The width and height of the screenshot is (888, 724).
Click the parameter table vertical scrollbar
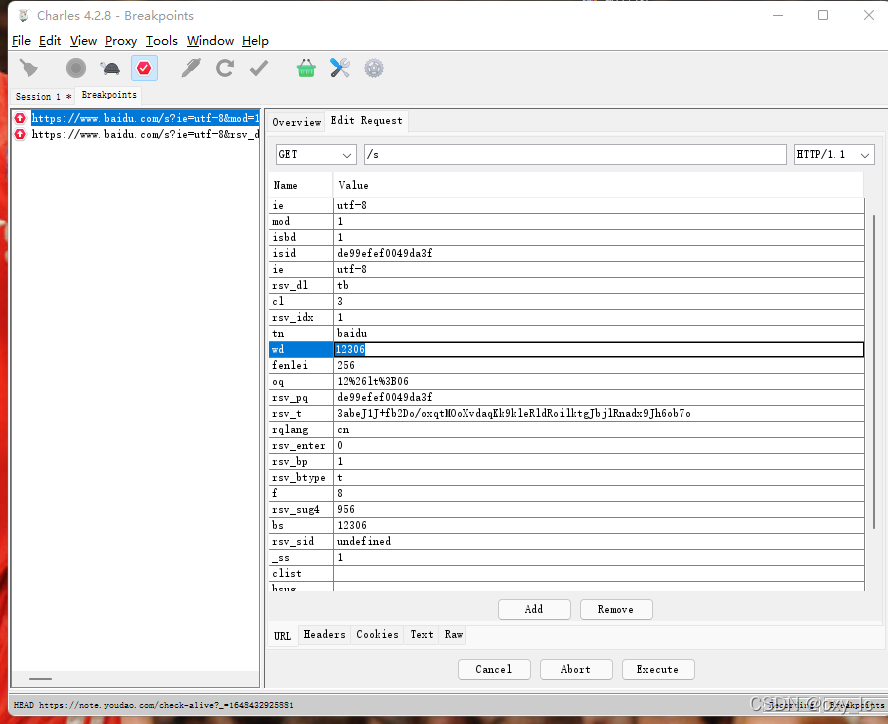[x=874, y=372]
